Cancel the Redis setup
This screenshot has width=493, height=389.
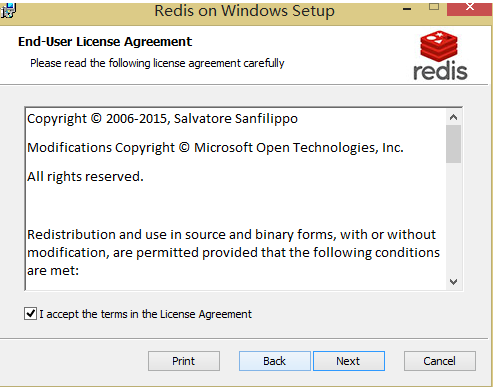pos(440,361)
